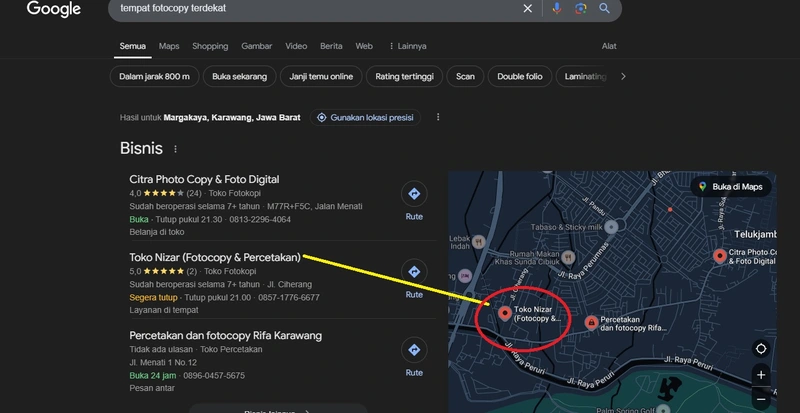800x413 pixels.
Task: Open Percetakan dan fotocopy Rifa Karawang listing
Action: (226, 336)
